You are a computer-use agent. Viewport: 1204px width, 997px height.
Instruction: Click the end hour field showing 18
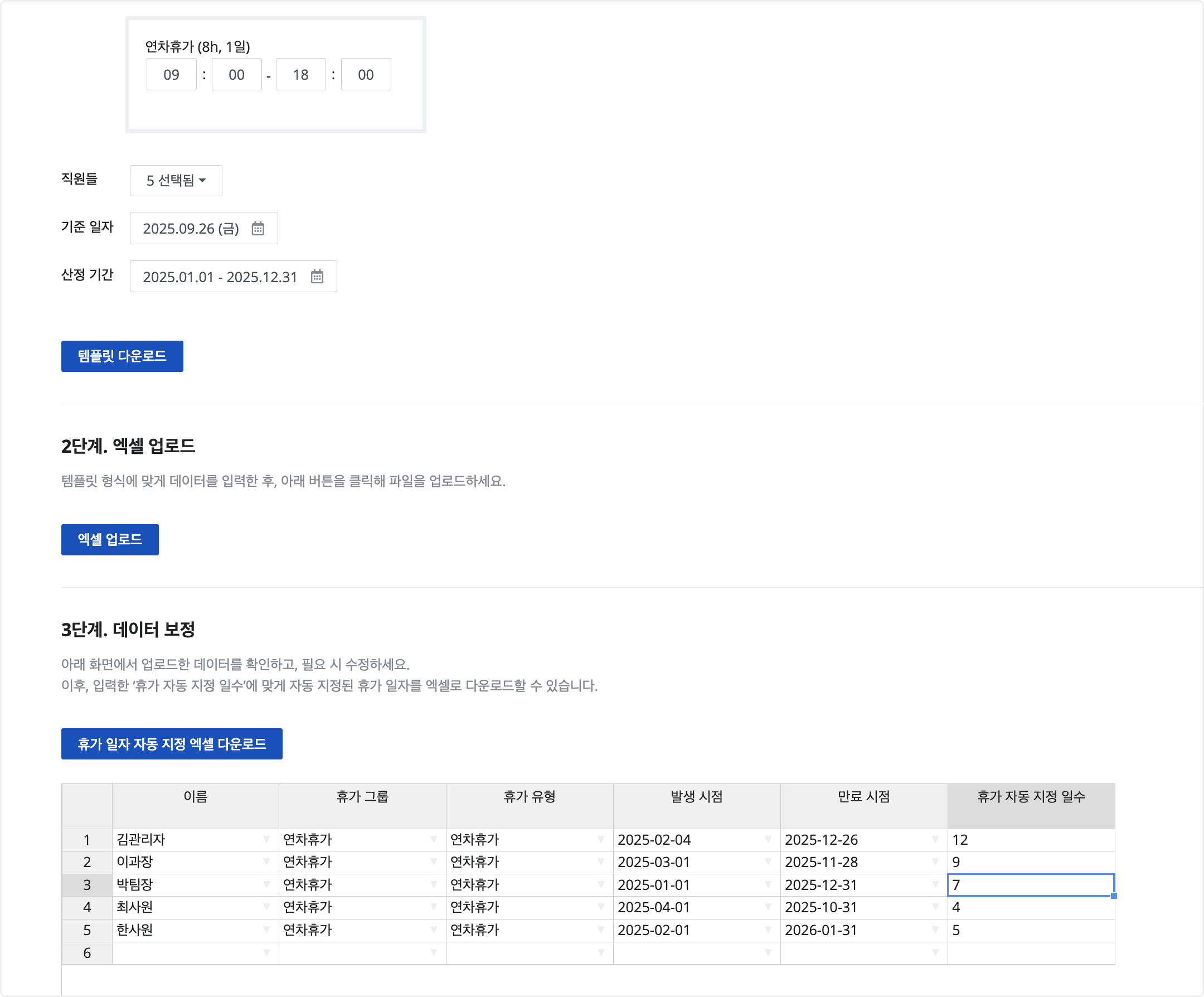[x=300, y=75]
